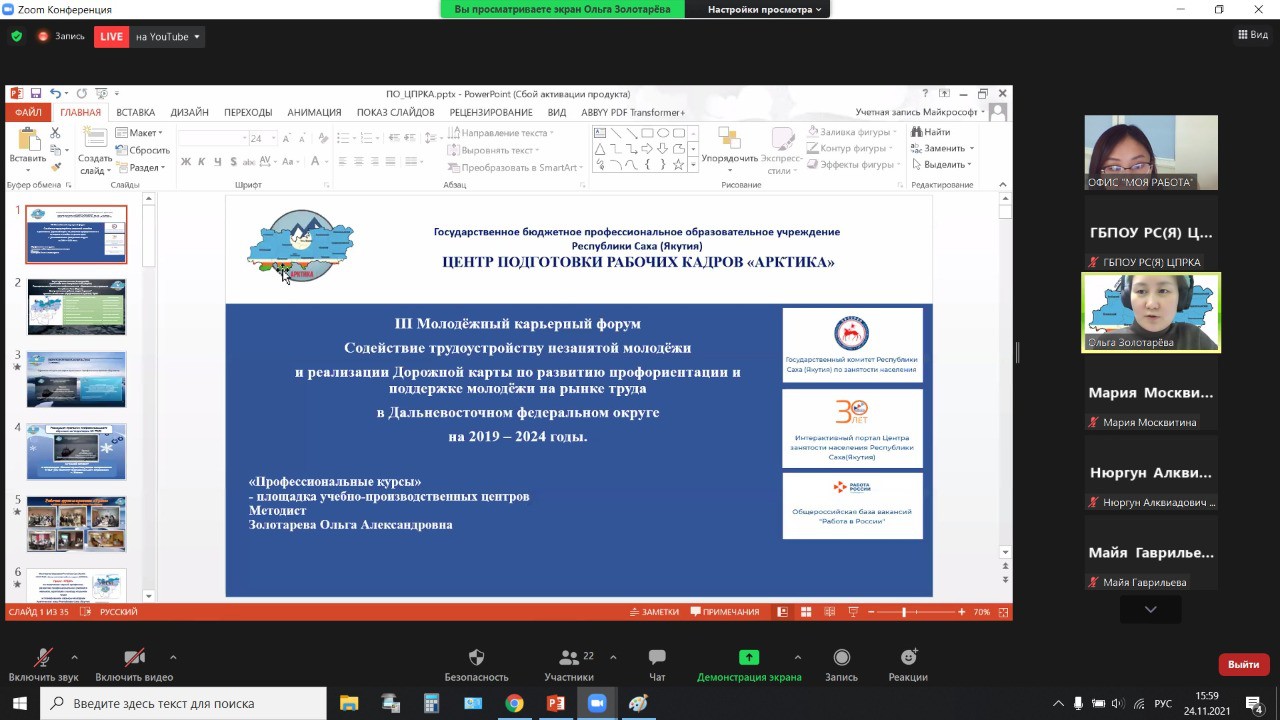Open PowerPoint from the Windows taskbar
Viewport: 1280px width, 720px height.
[555, 703]
